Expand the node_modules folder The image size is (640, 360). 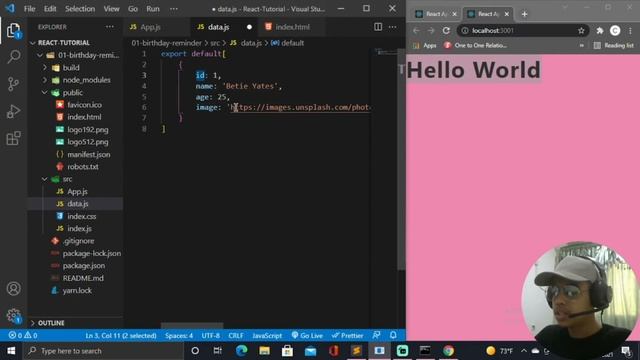[x=77, y=80]
